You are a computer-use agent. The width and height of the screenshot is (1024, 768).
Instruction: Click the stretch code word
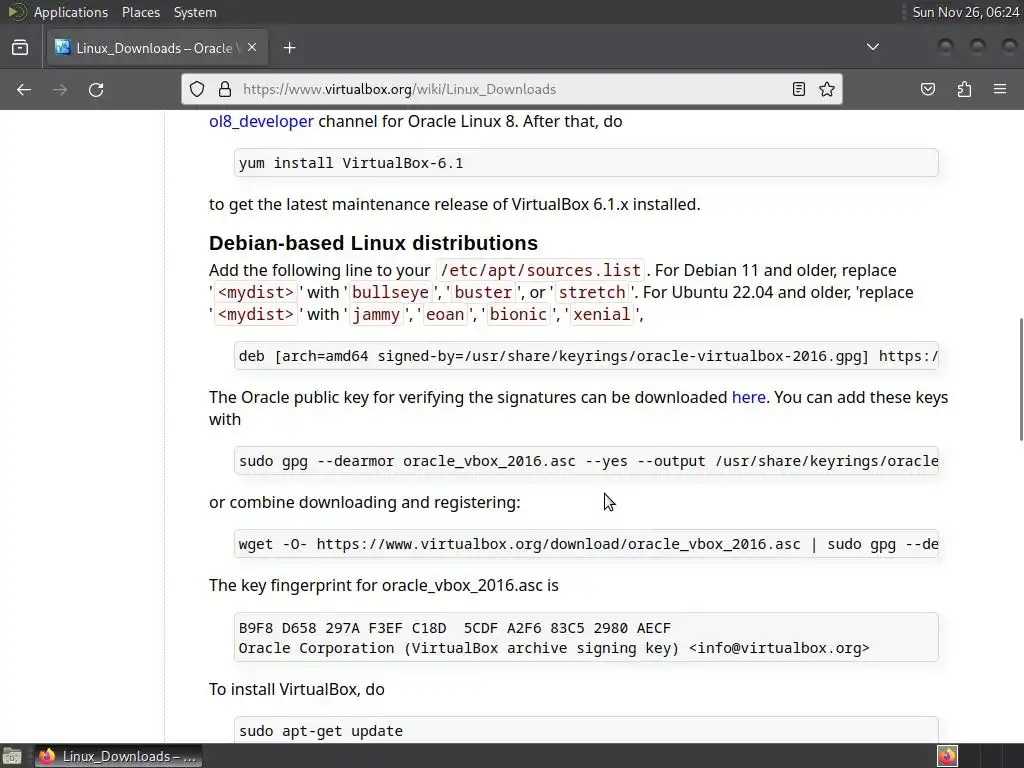coord(592,293)
